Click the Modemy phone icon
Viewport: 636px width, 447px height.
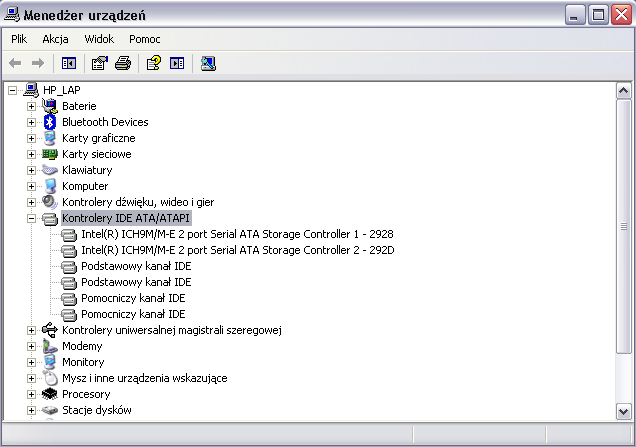[x=49, y=346]
